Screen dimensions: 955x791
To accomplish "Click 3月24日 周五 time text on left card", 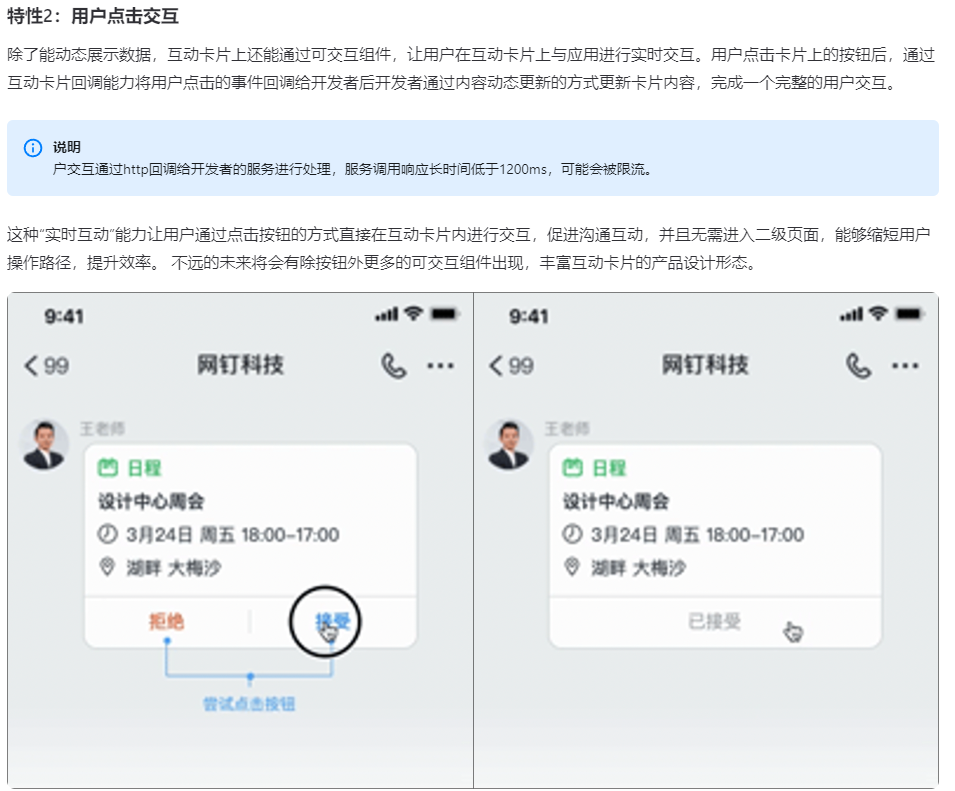I will [232, 535].
